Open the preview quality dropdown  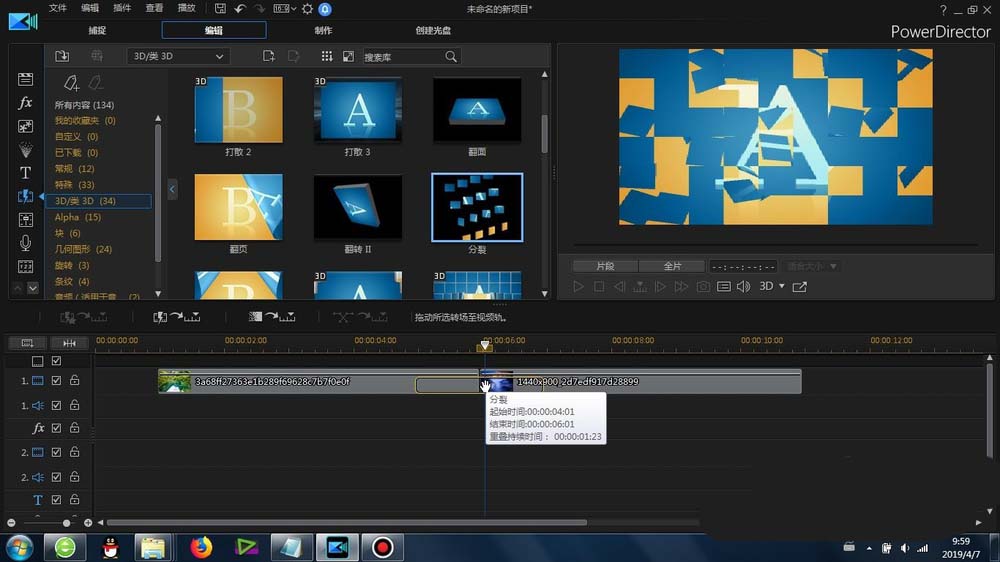811,266
